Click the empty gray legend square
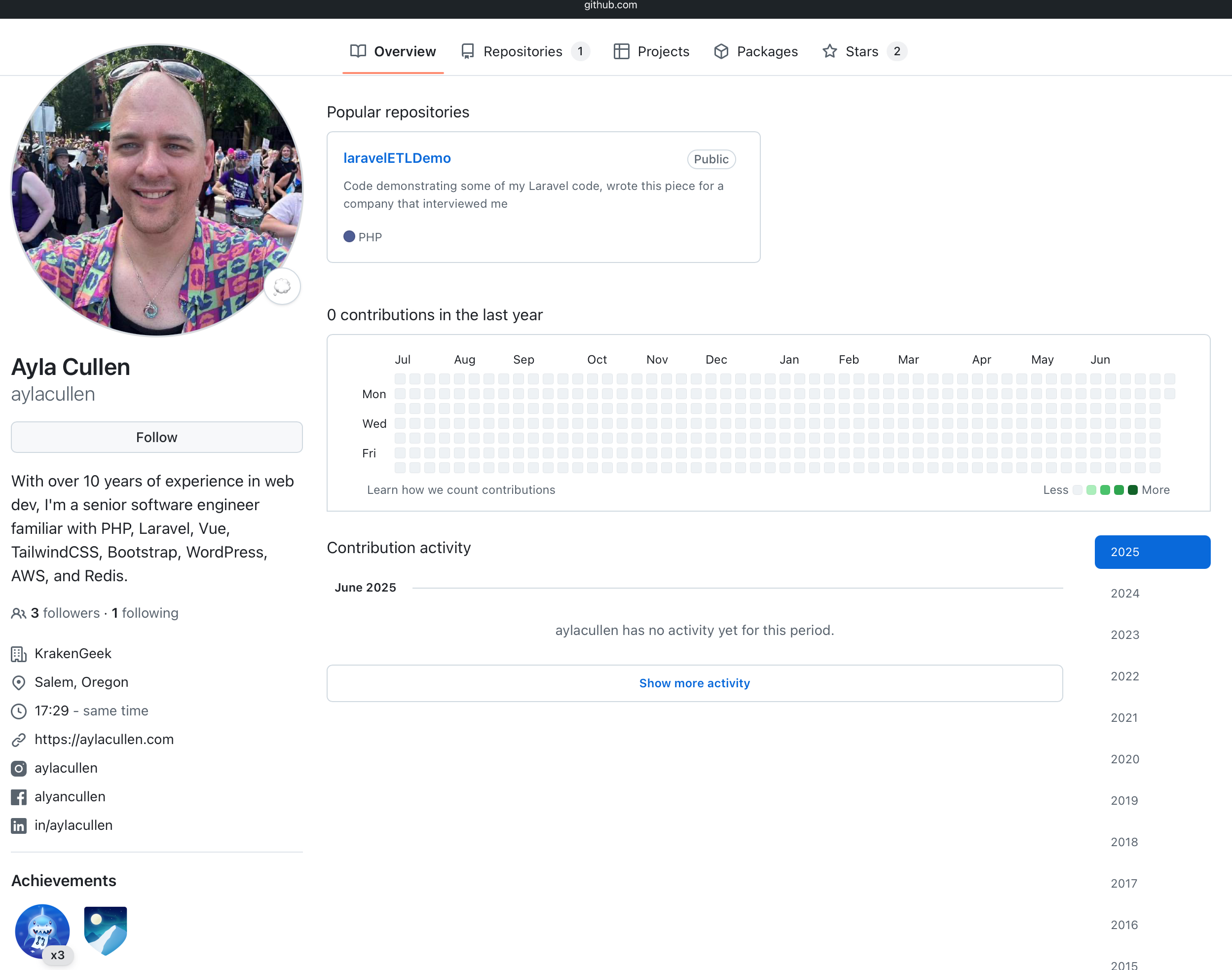Image resolution: width=1232 pixels, height=970 pixels. (1078, 490)
